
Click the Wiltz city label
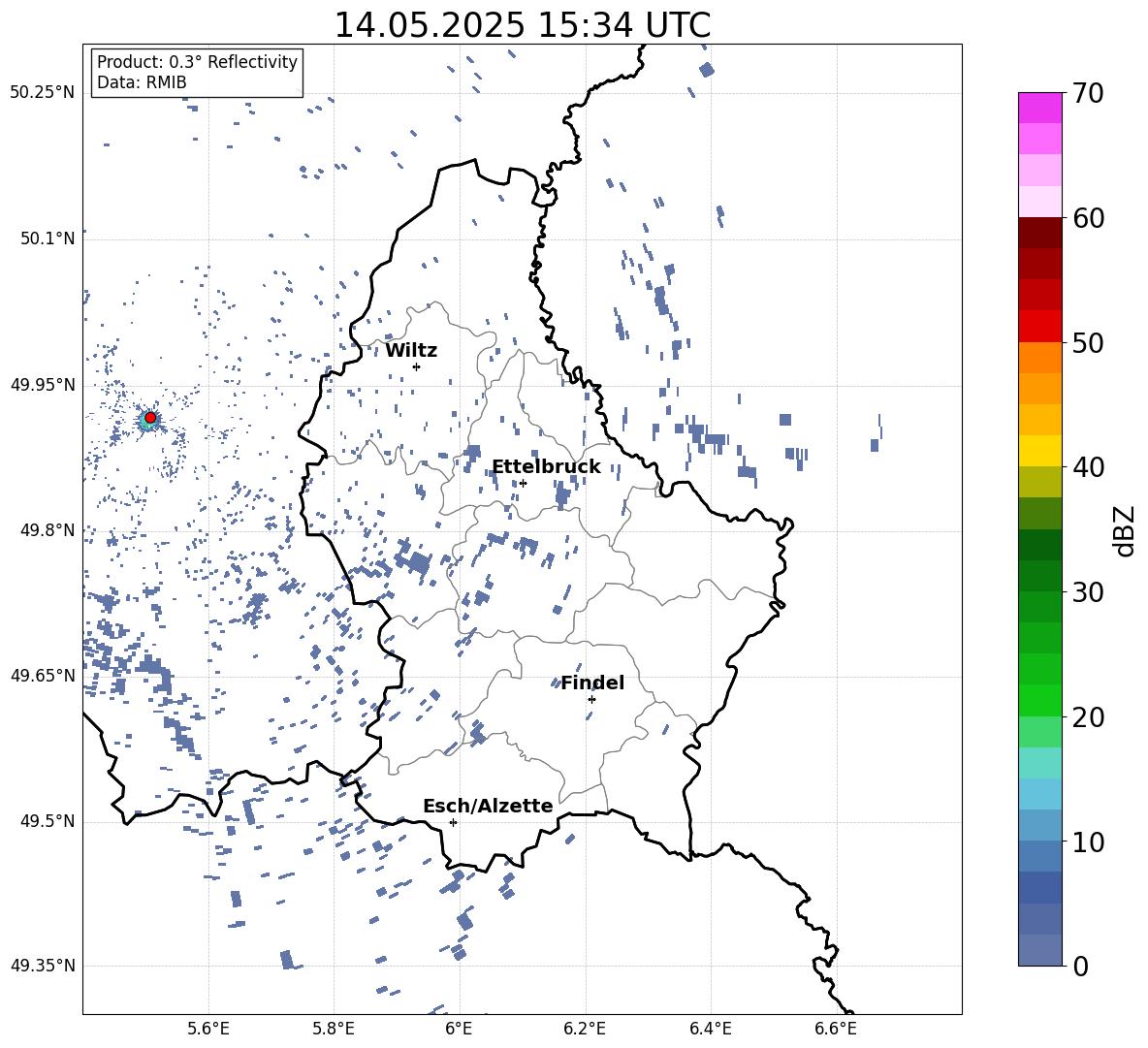pos(411,351)
